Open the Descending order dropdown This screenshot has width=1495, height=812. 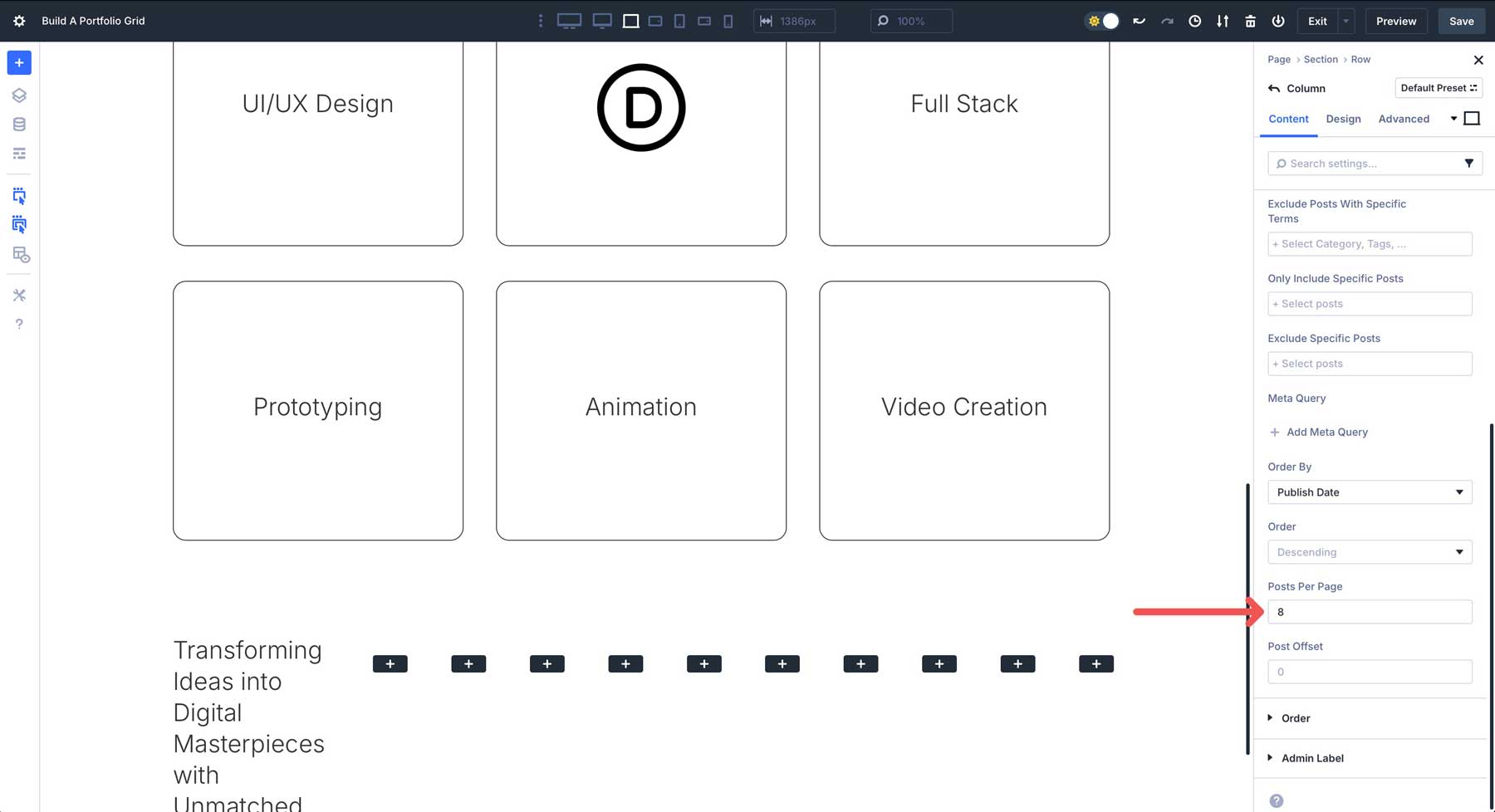[x=1369, y=551]
